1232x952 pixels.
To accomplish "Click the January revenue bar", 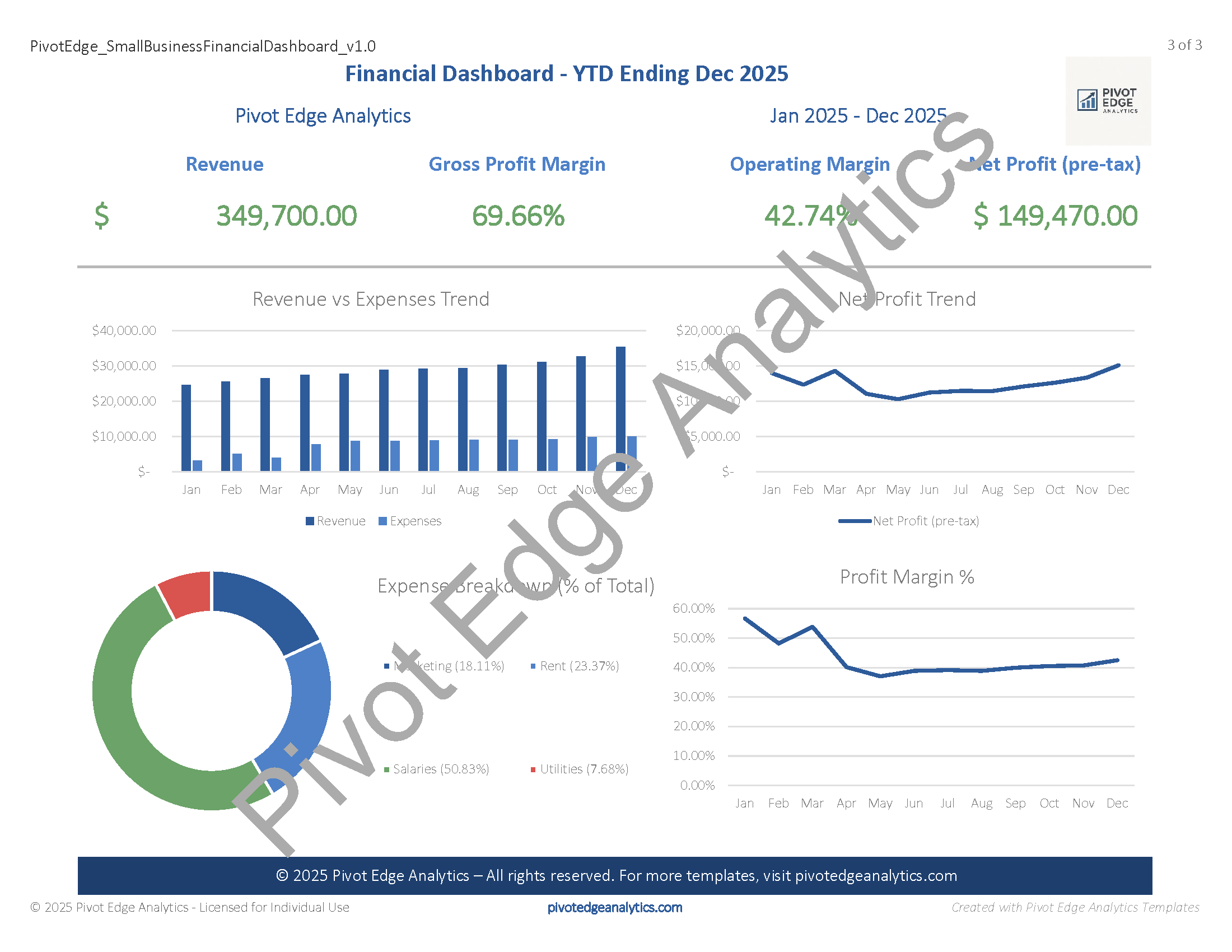I will [x=185, y=427].
